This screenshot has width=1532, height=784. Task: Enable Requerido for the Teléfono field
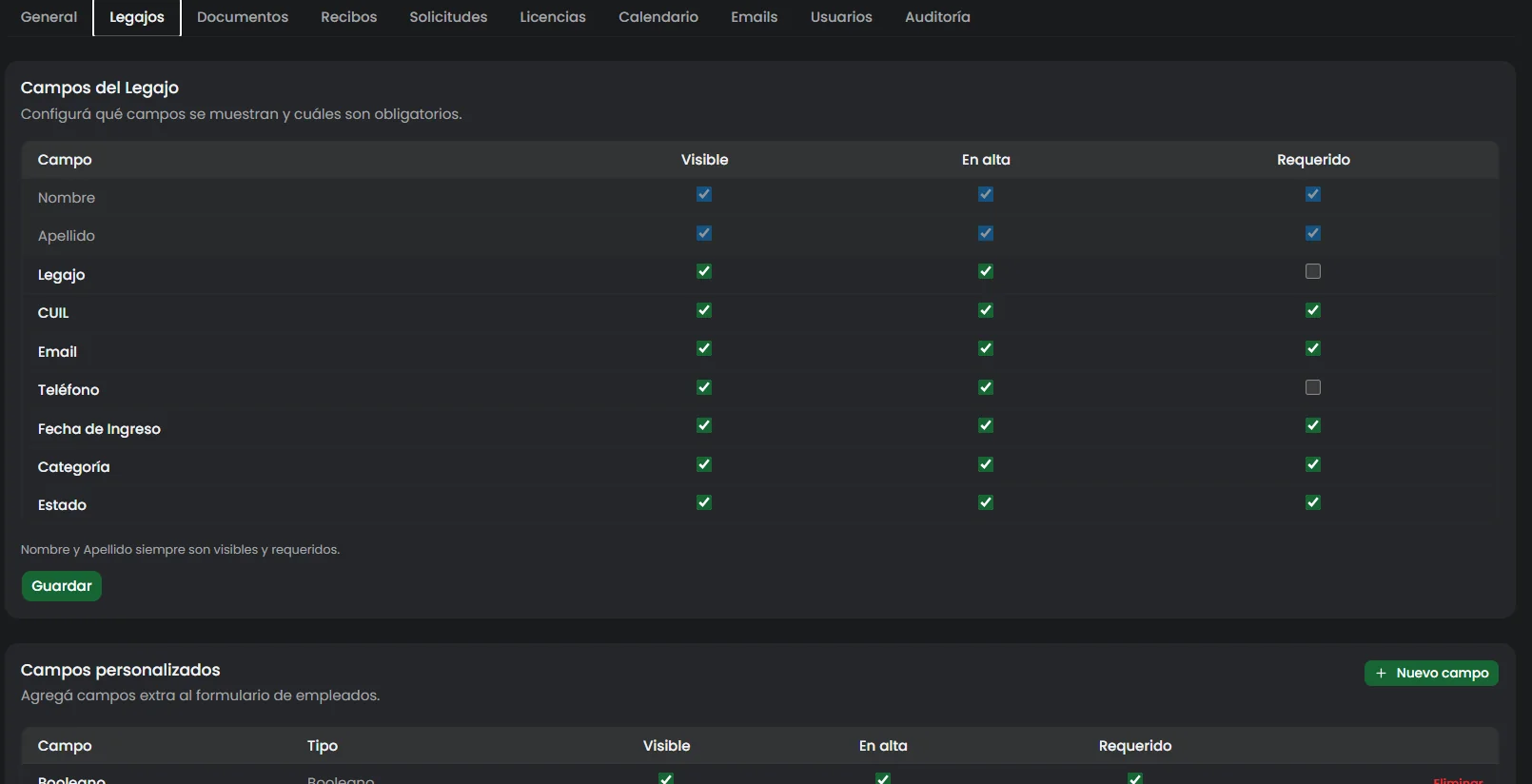pos(1313,387)
